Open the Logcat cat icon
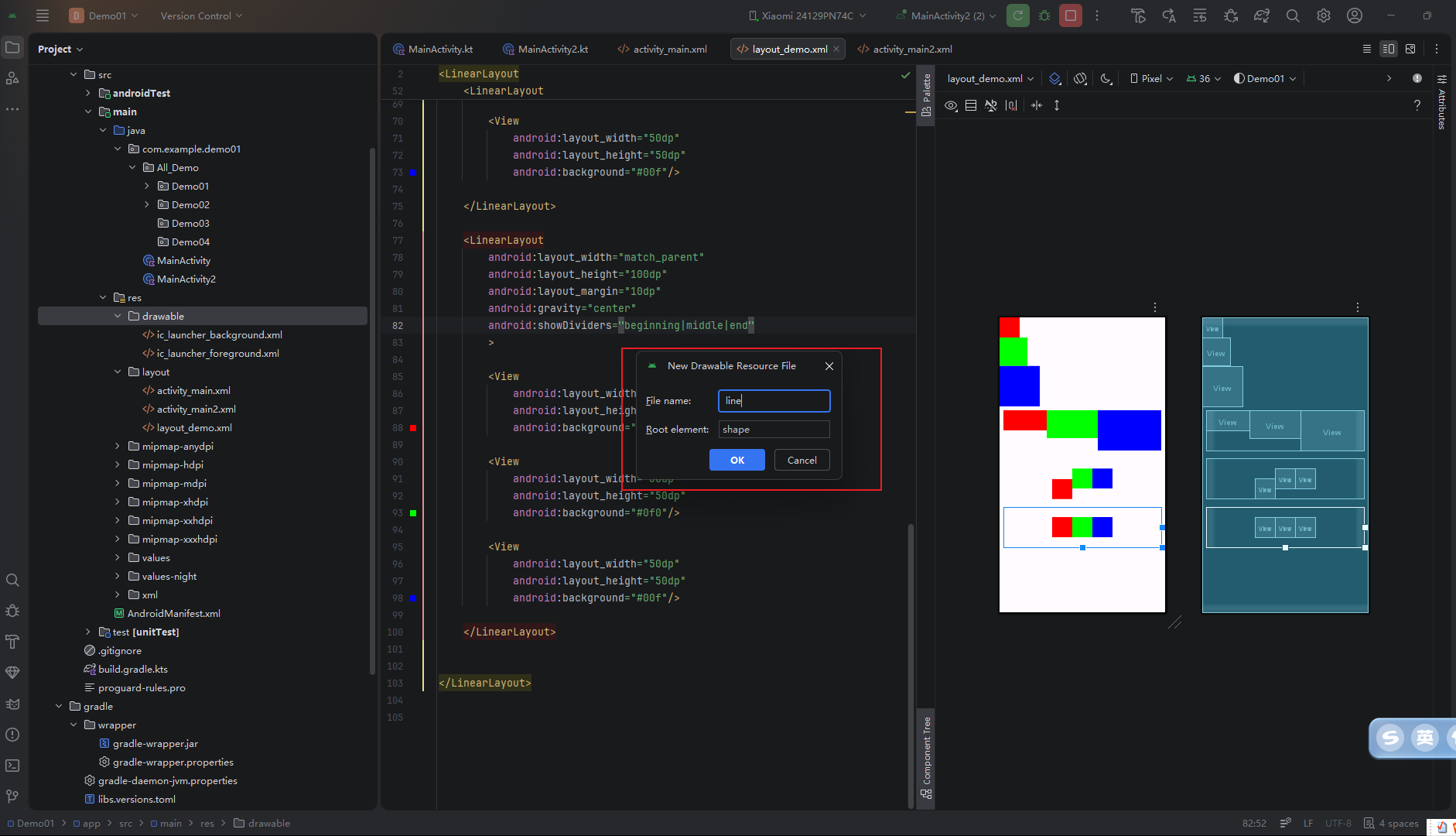This screenshot has height=836, width=1456. (12, 704)
